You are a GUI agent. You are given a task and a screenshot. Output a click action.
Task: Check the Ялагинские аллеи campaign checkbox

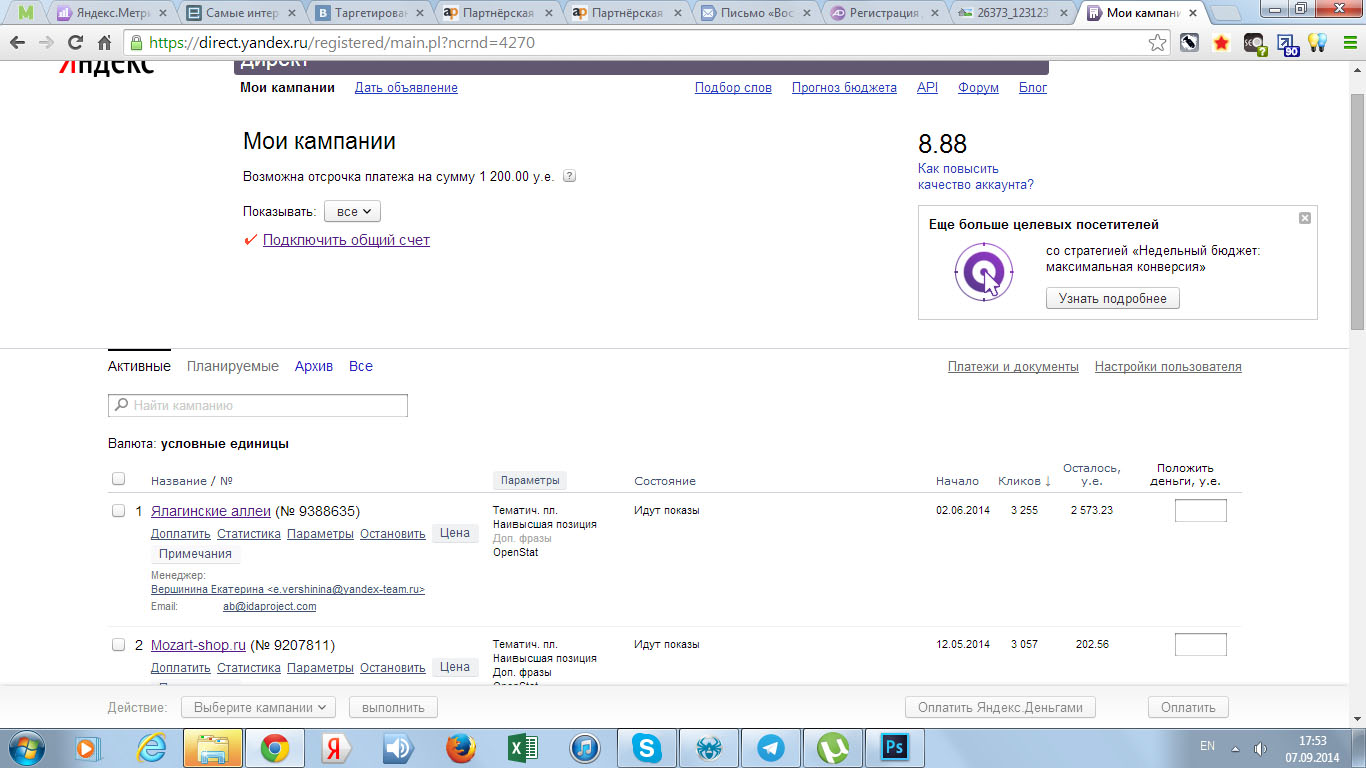[118, 510]
